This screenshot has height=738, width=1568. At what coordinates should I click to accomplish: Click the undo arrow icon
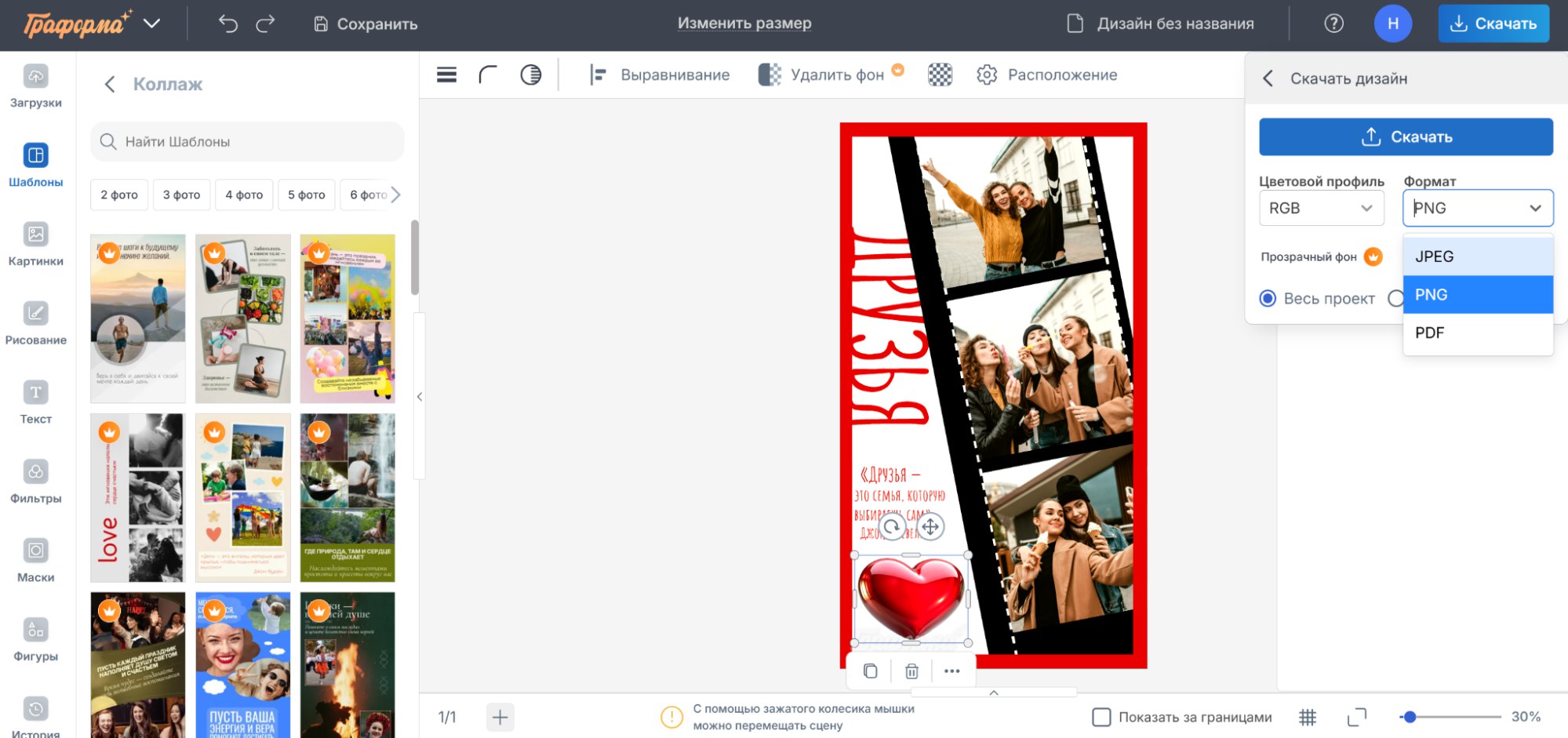[227, 24]
